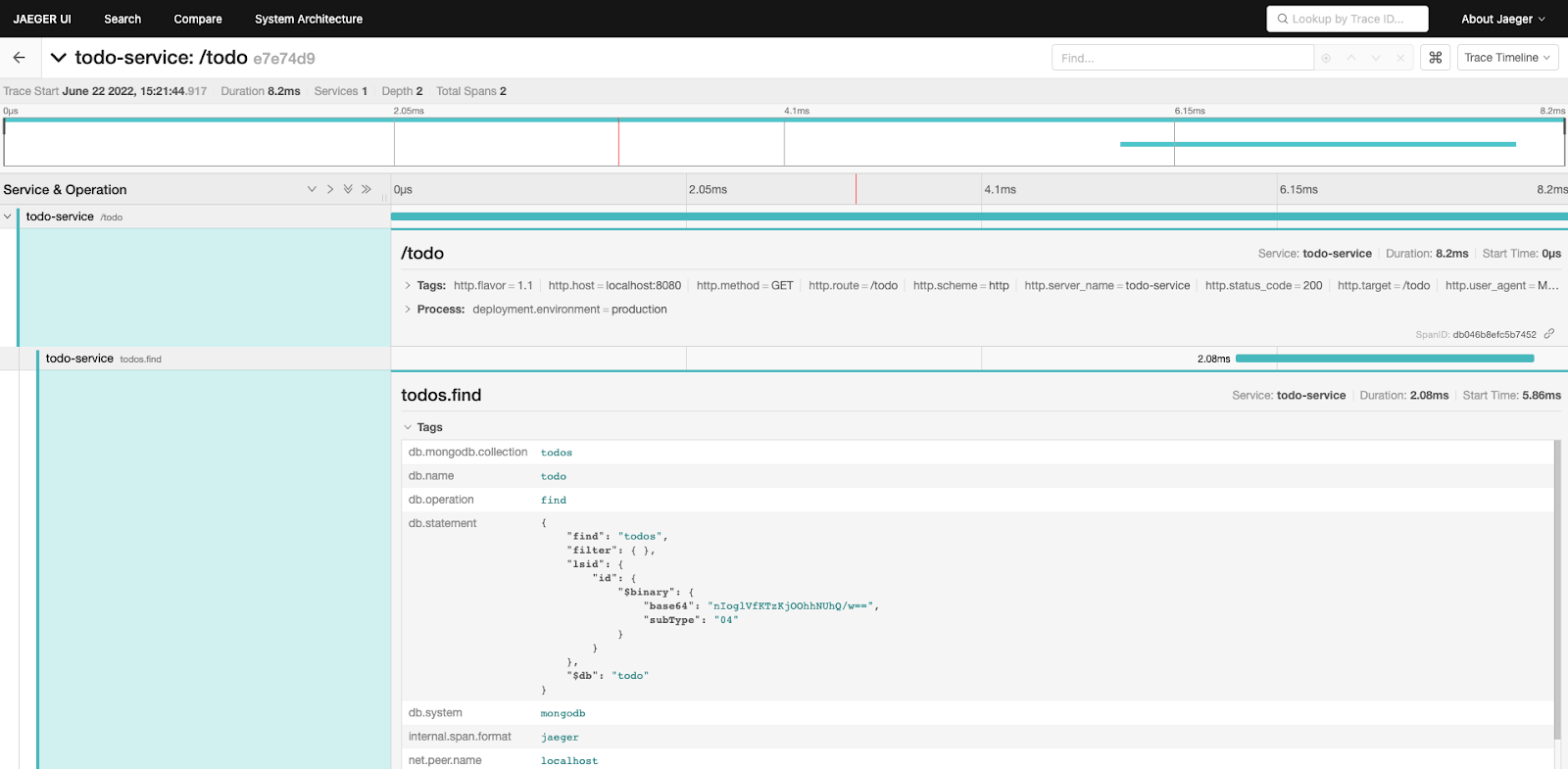The image size is (1568, 769).
Task: Click the span deep link icon
Action: tap(1549, 334)
